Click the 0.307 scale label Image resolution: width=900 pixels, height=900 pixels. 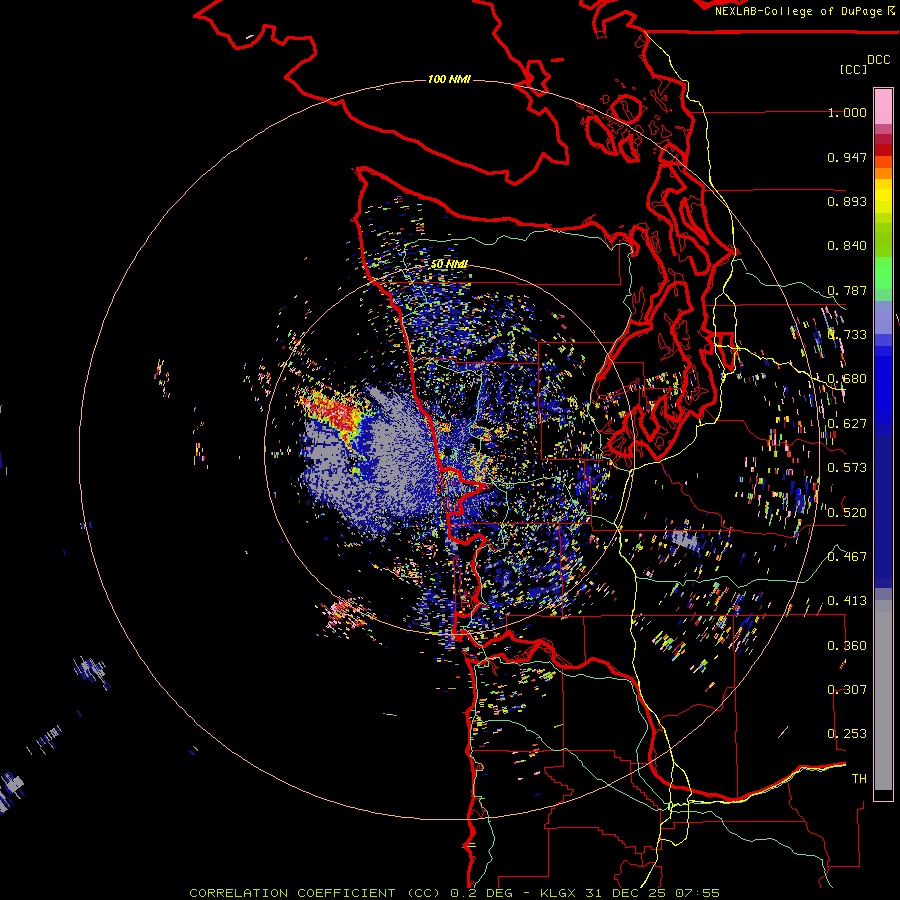847,690
